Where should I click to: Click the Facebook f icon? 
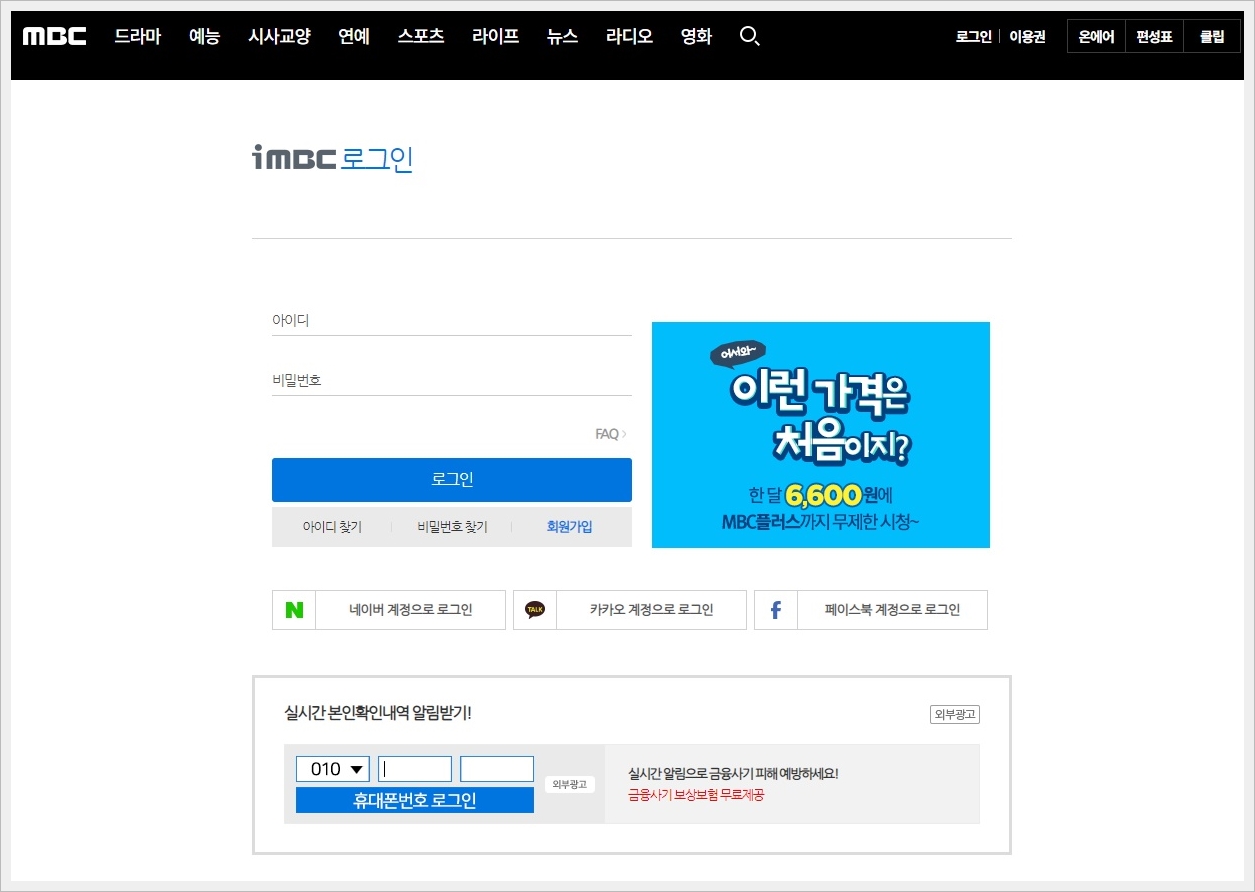(776, 610)
